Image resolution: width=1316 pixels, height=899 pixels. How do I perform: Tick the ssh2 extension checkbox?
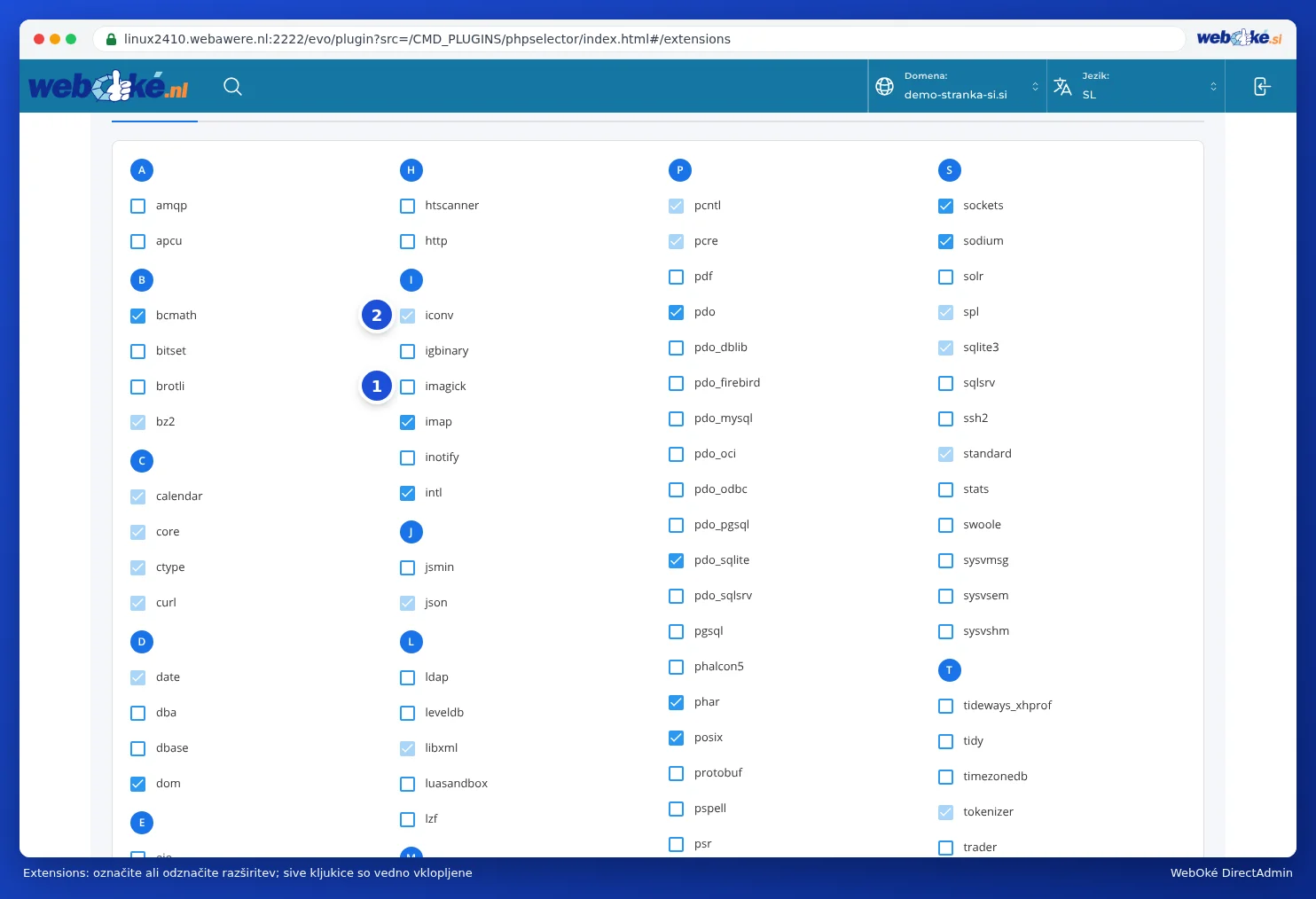[945, 418]
